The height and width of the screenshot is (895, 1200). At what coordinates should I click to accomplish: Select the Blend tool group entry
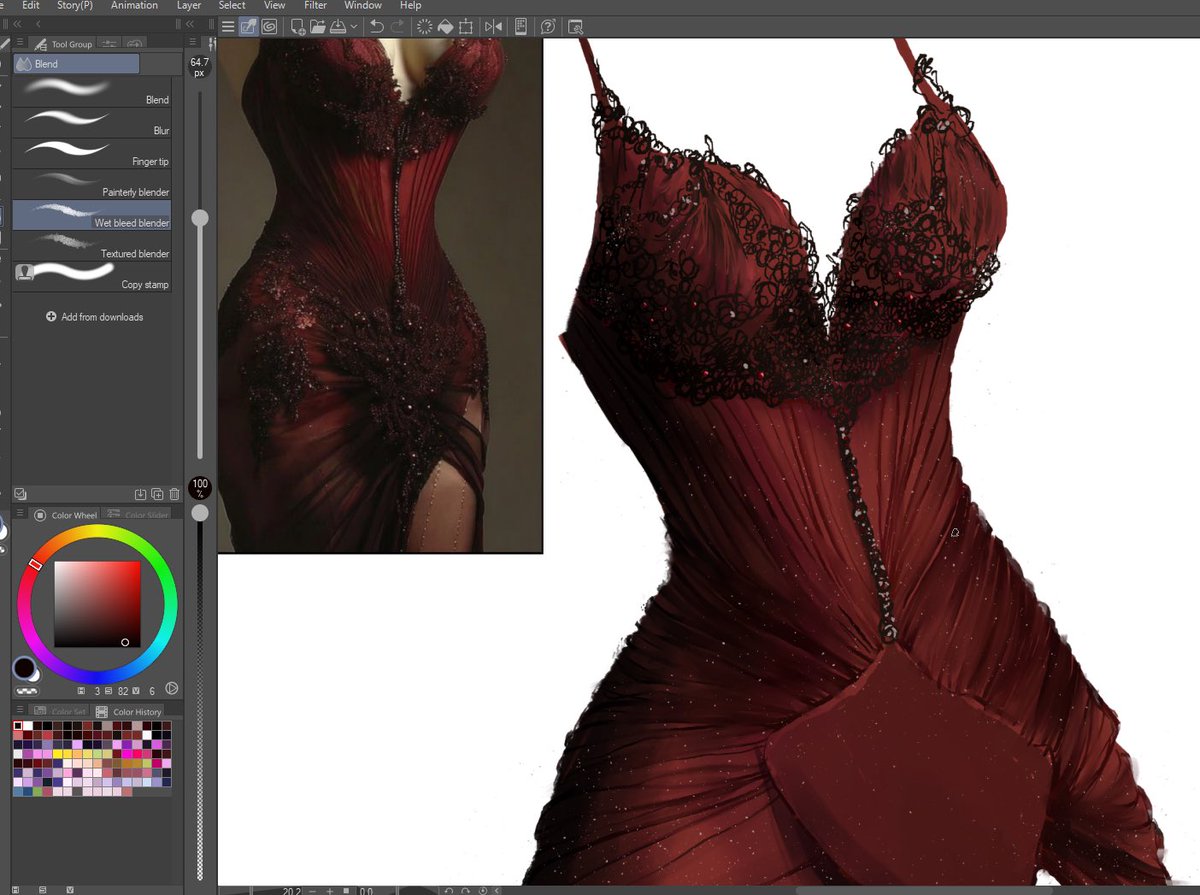pos(76,64)
